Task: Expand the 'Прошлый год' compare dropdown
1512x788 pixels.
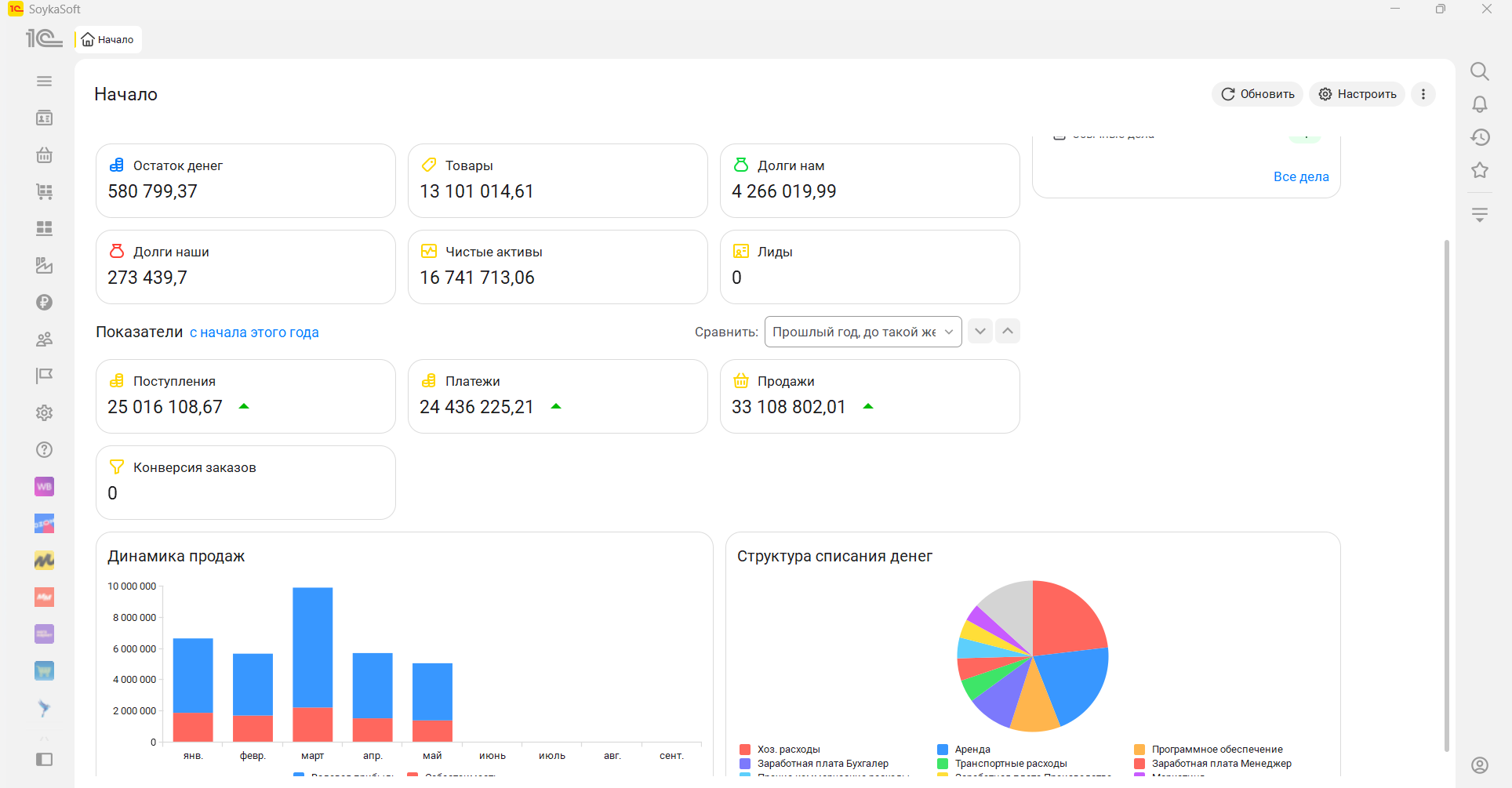Action: tap(863, 332)
